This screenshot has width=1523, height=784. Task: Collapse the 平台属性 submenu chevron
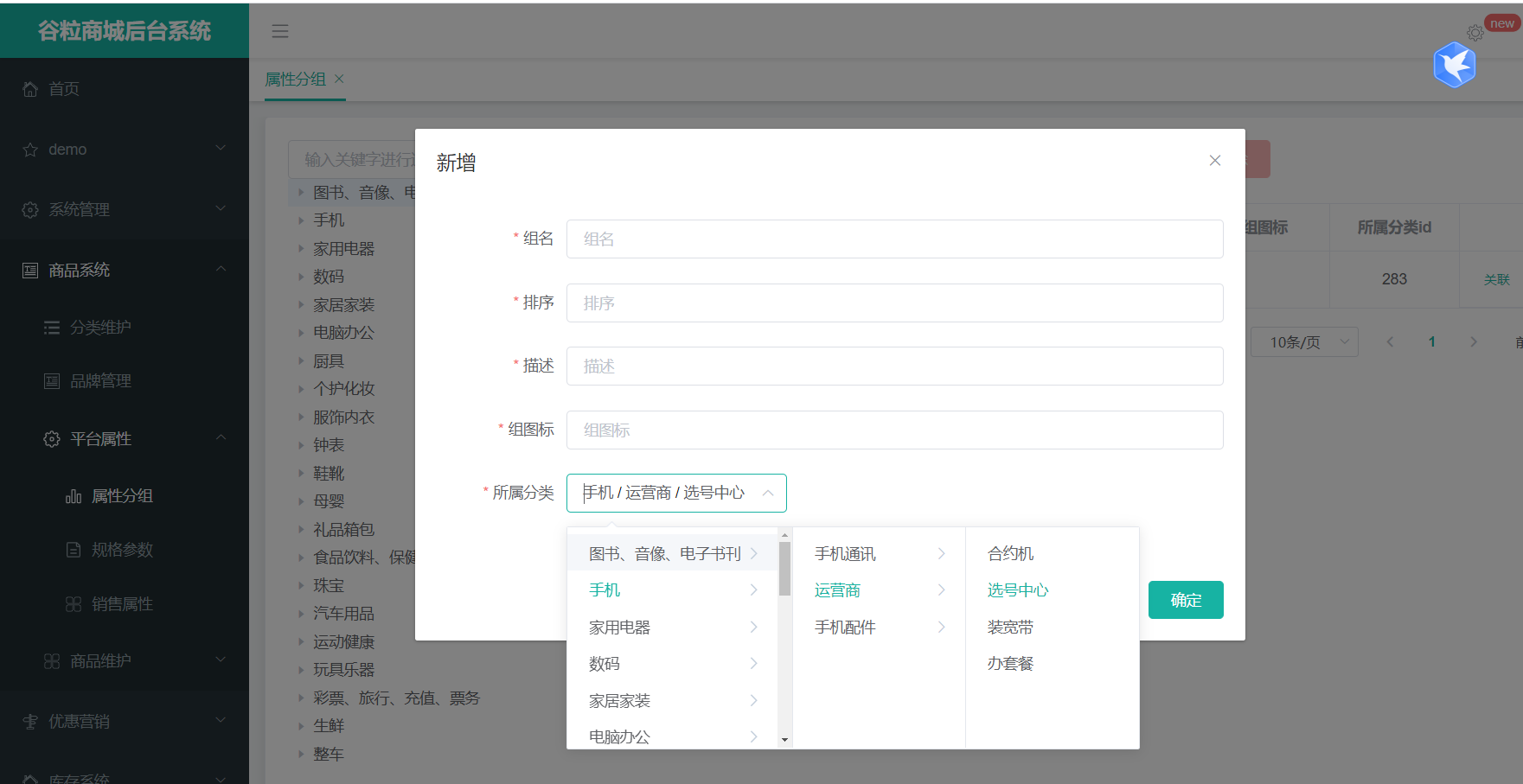pyautogui.click(x=221, y=437)
